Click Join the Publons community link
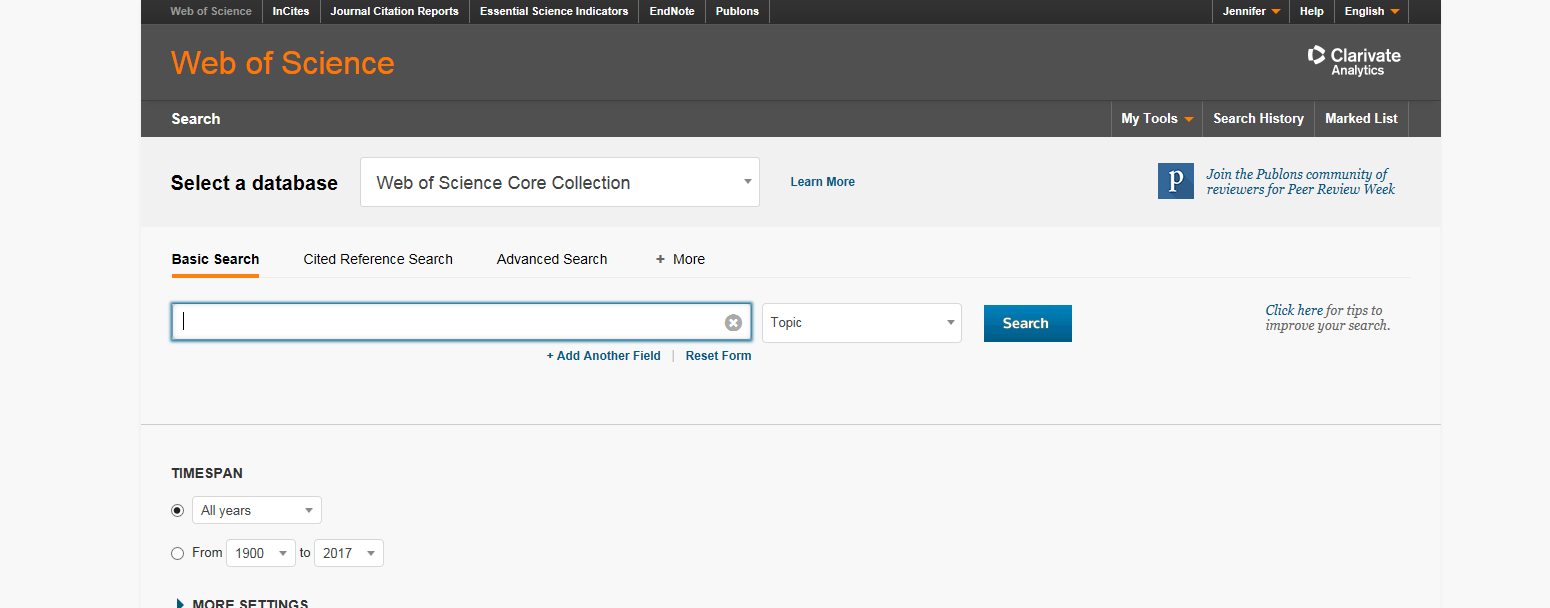Screen dimensions: 1550x608 click(x=1300, y=181)
